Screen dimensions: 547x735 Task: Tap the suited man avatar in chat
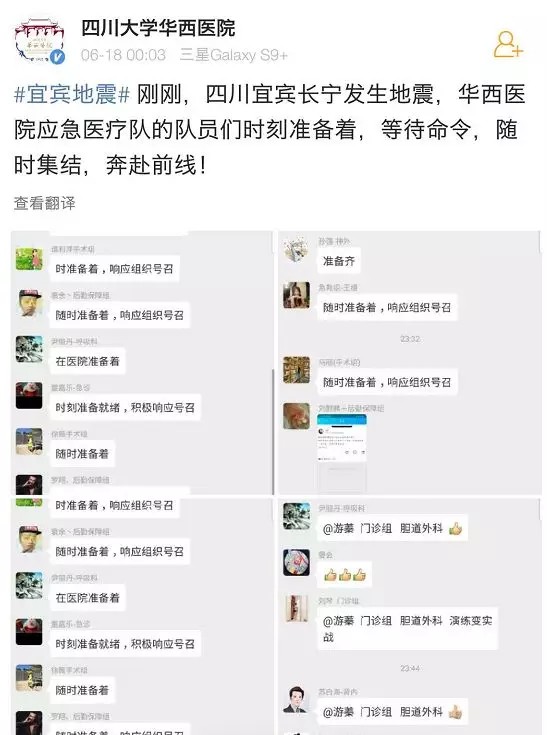tap(296, 699)
